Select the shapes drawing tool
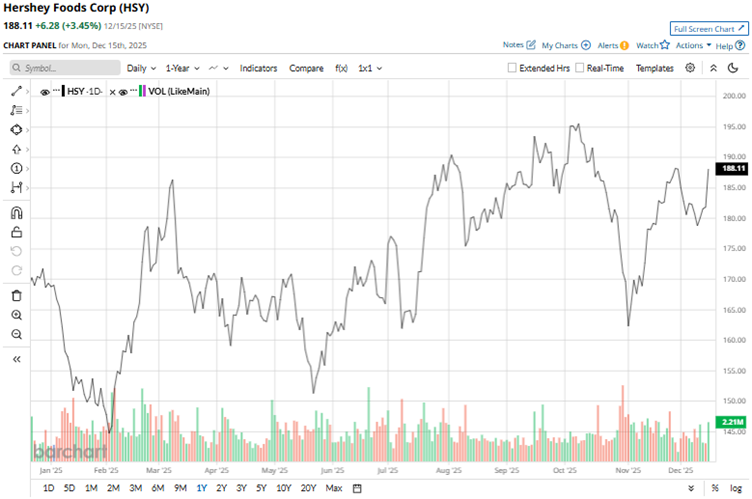Screen dimensions: 752x499 [16, 130]
